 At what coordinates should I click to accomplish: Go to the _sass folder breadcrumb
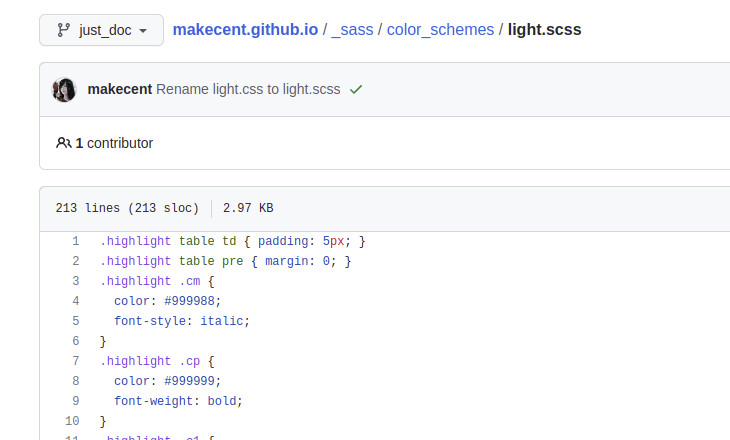click(x=352, y=30)
